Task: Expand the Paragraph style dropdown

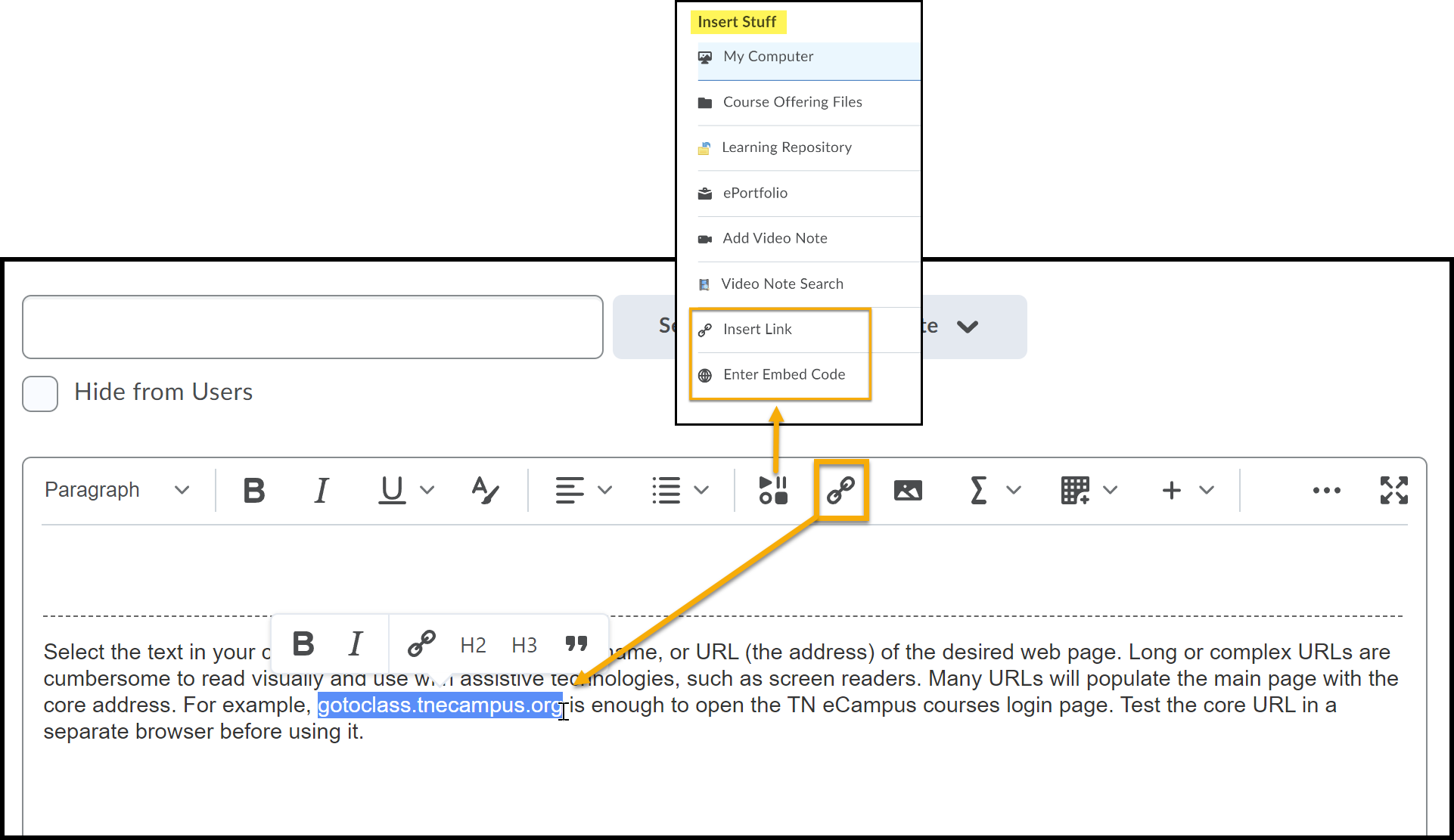Action: tap(111, 489)
